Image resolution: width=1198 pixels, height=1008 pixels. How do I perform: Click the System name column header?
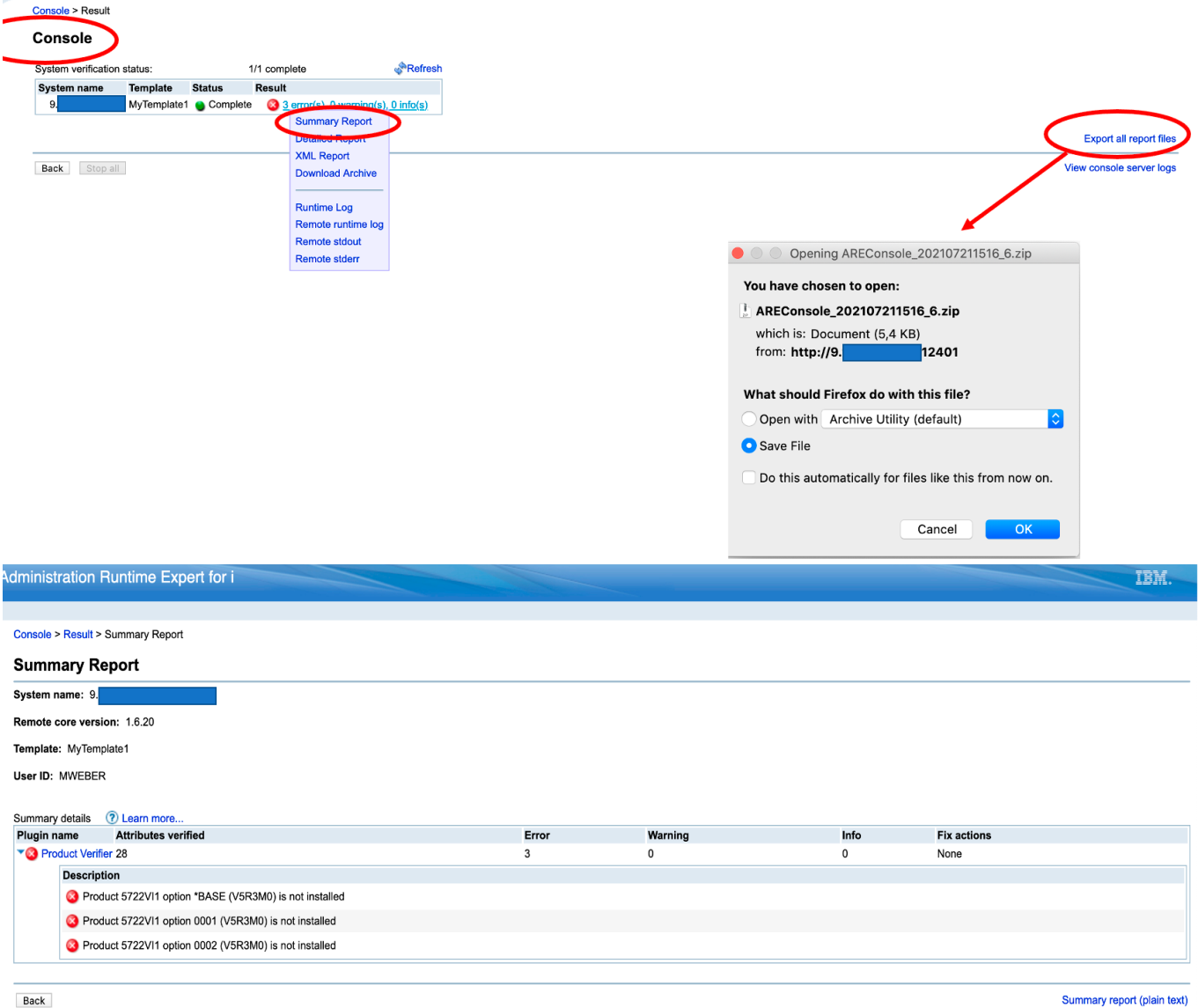(x=70, y=88)
